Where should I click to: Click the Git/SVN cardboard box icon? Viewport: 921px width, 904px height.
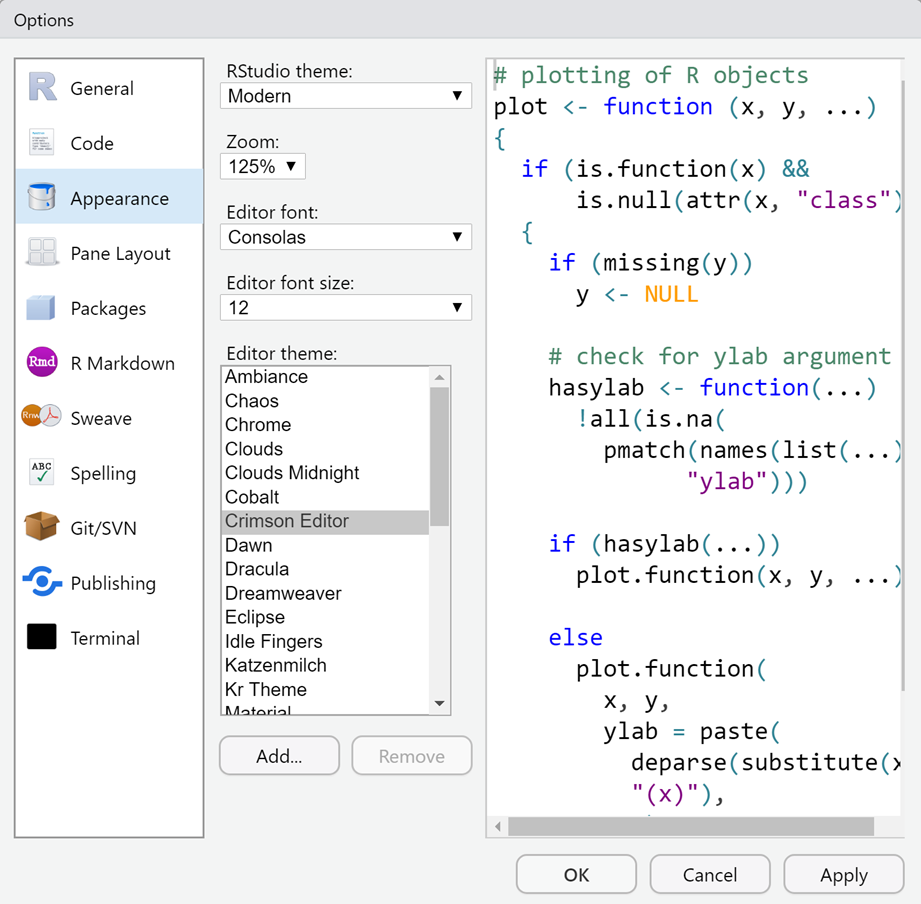[x=42, y=526]
